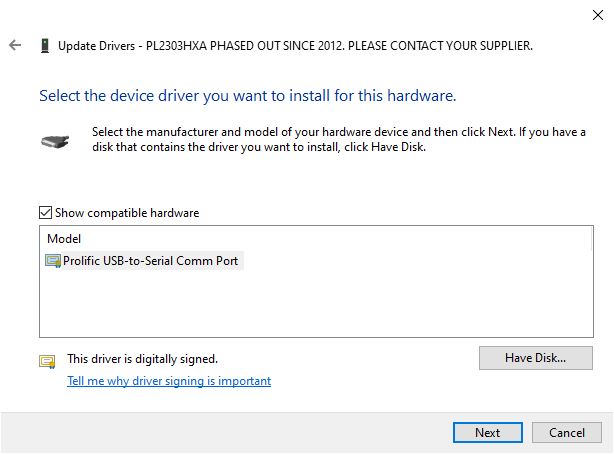Click the signed driver certificate icon
Image resolution: width=614 pixels, height=454 pixels.
click(47, 361)
